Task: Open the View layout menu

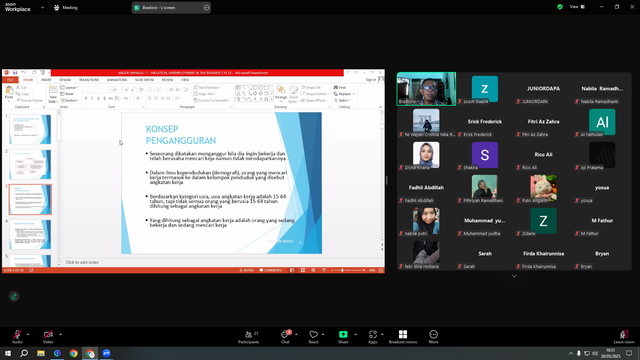Action: pos(577,7)
